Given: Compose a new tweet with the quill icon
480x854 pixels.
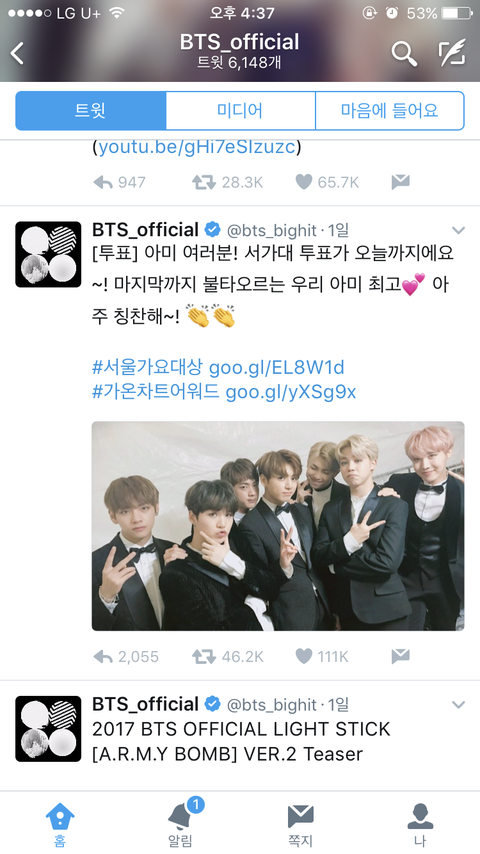Looking at the screenshot, I should click(x=452, y=52).
